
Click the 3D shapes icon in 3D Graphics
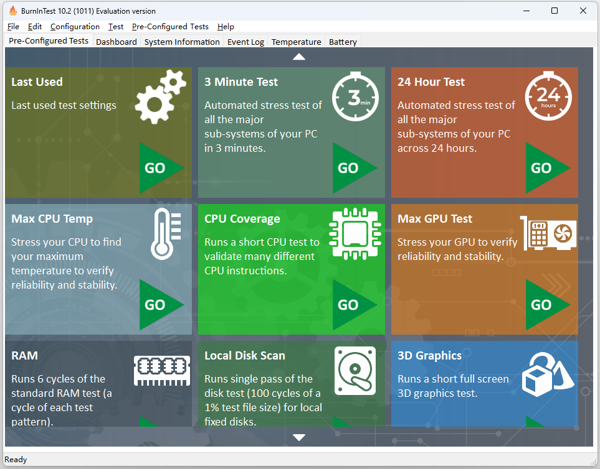click(548, 375)
